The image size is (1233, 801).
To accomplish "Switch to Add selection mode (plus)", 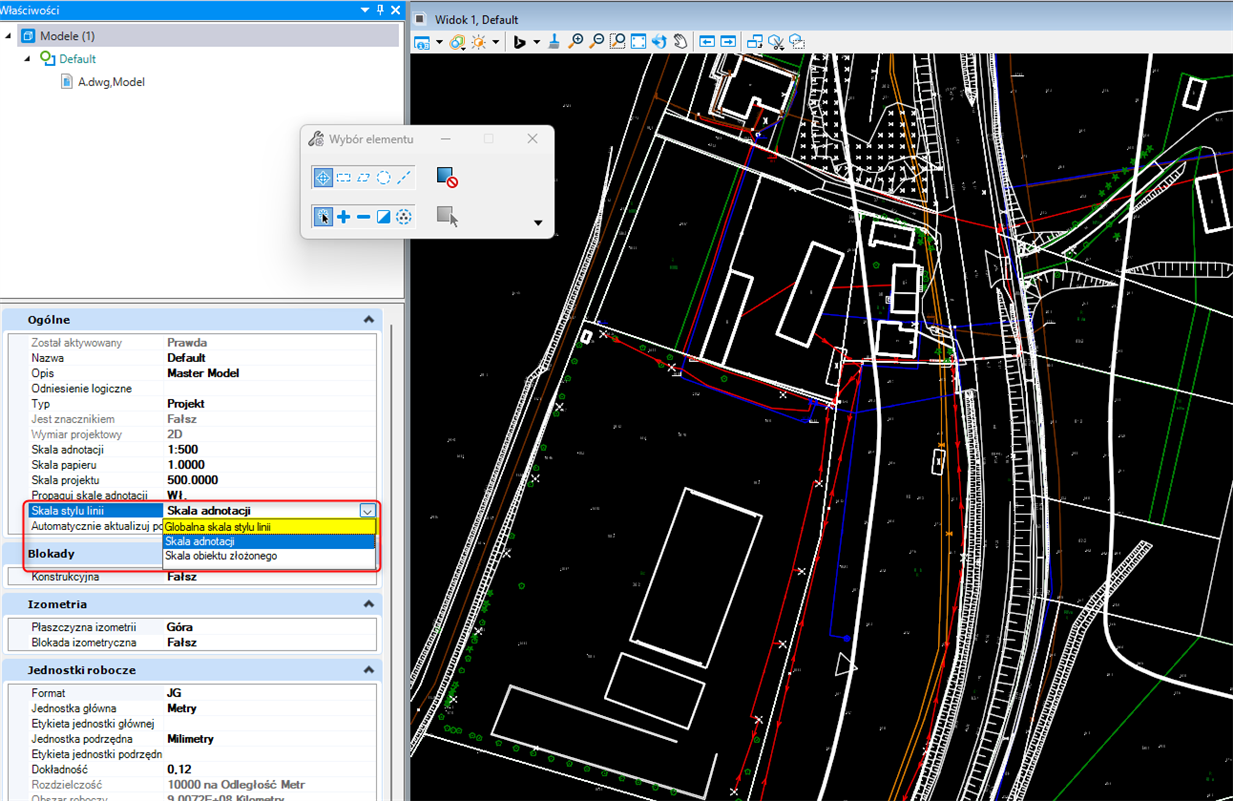I will (343, 217).
